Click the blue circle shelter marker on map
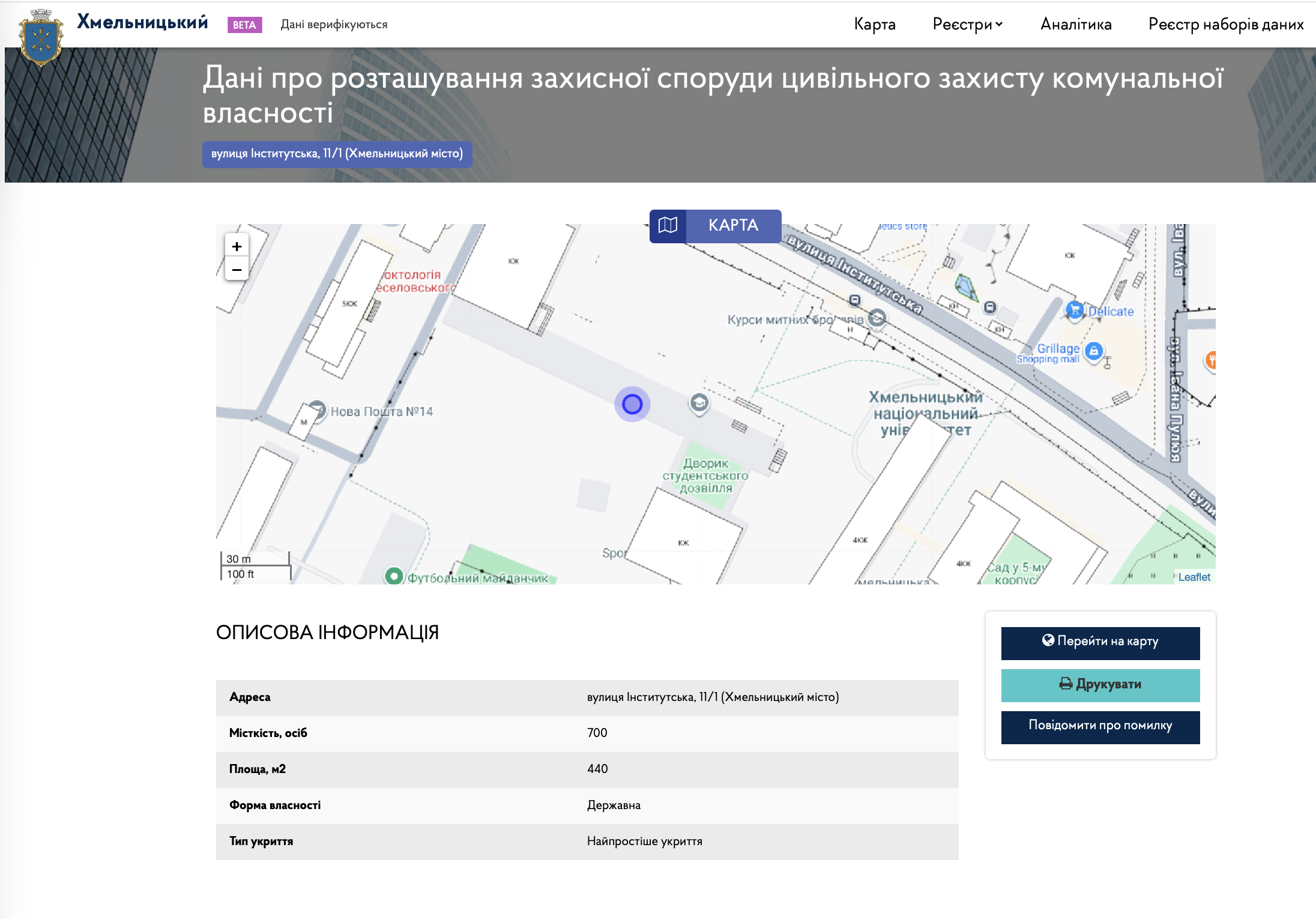 pyautogui.click(x=632, y=404)
